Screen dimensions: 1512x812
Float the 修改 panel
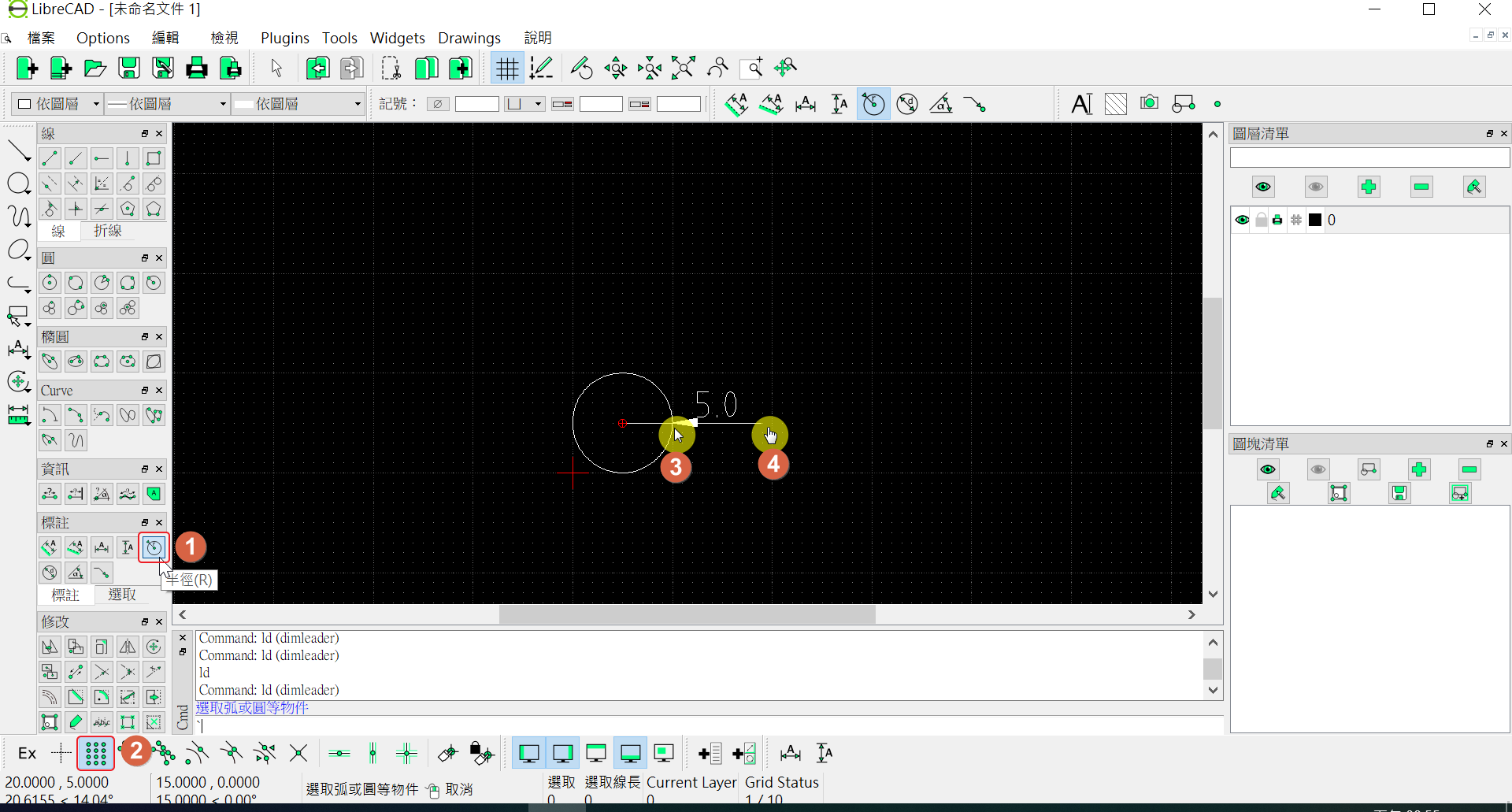click(x=145, y=622)
